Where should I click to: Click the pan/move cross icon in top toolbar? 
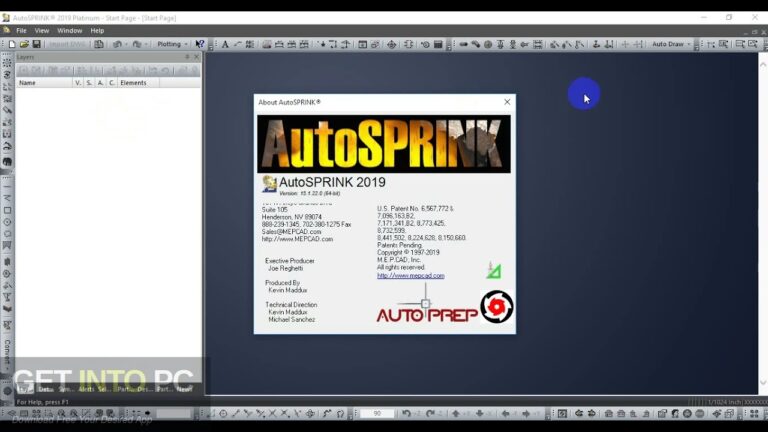[391, 45]
